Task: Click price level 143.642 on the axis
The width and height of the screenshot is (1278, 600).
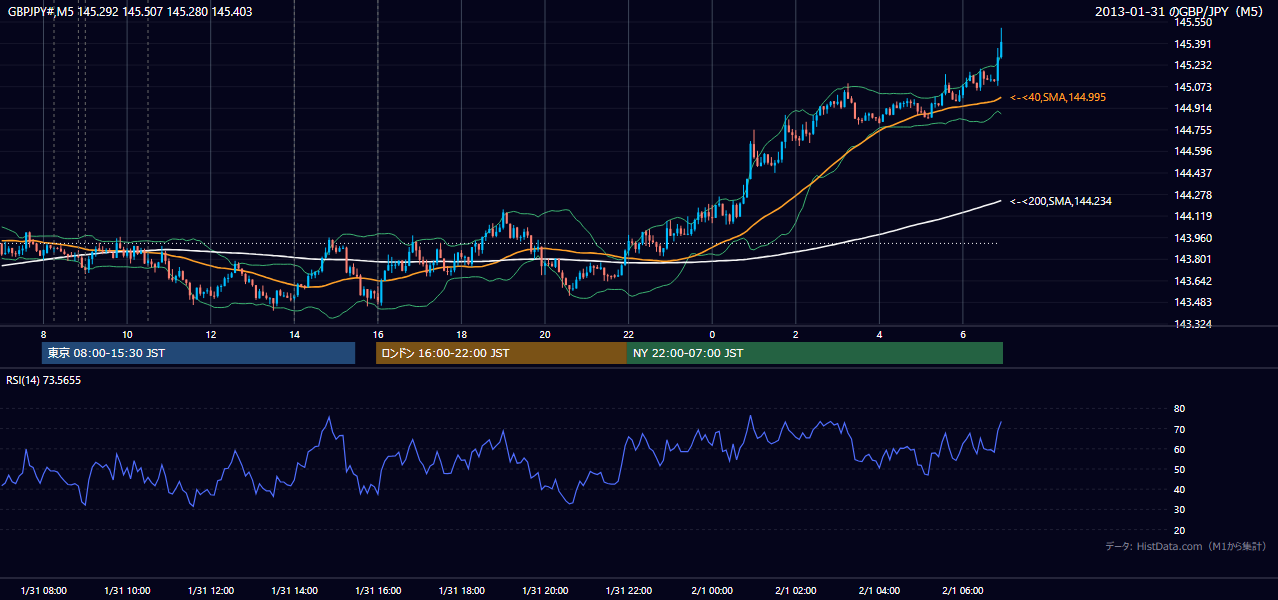Action: point(1194,281)
